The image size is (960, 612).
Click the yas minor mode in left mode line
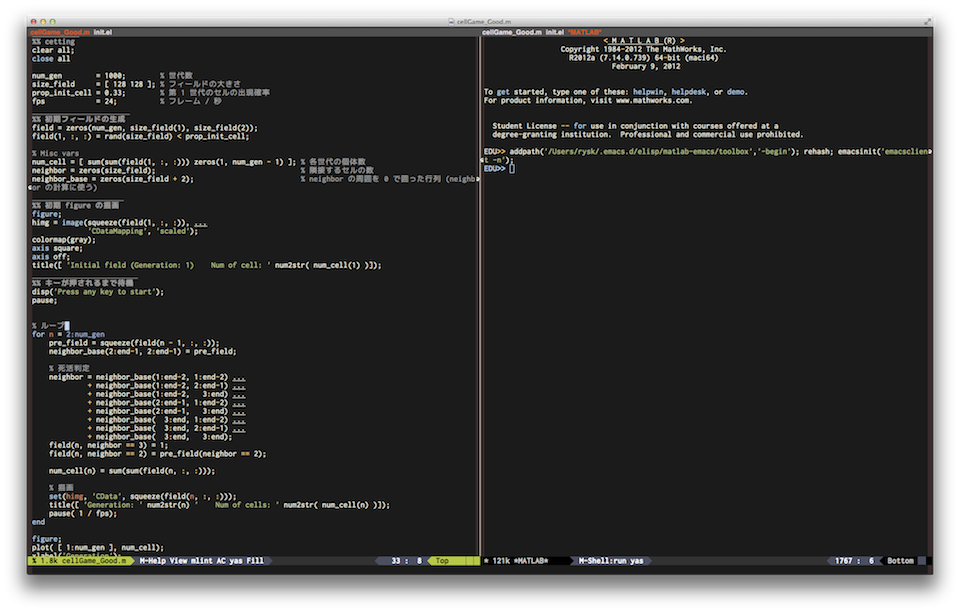(236, 561)
